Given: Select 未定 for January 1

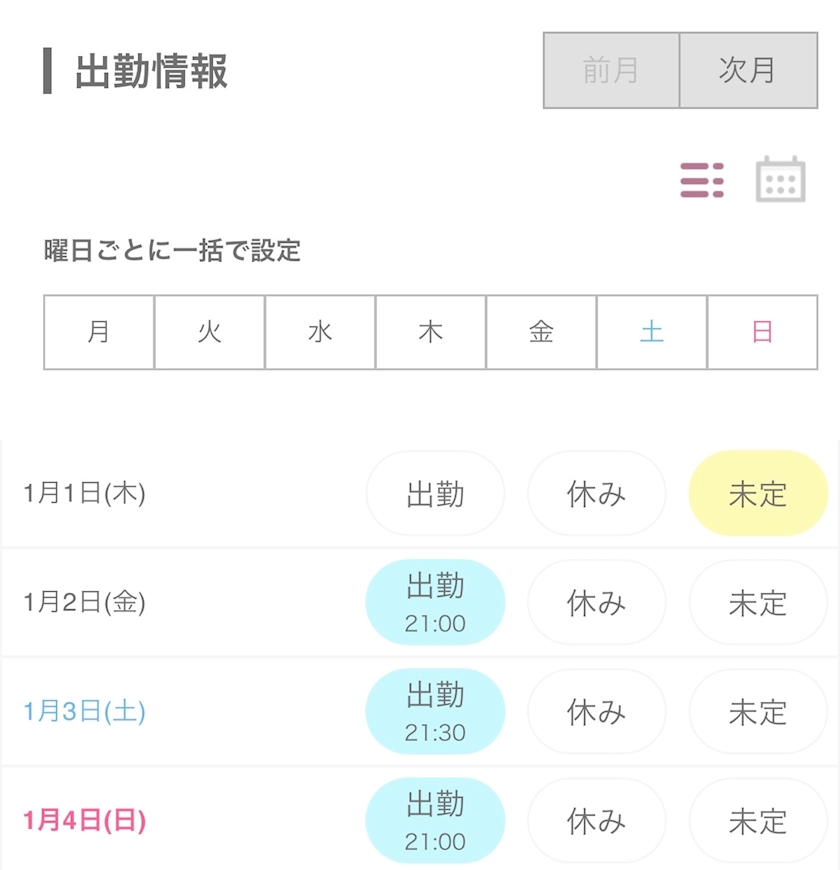Looking at the screenshot, I should click(x=758, y=494).
